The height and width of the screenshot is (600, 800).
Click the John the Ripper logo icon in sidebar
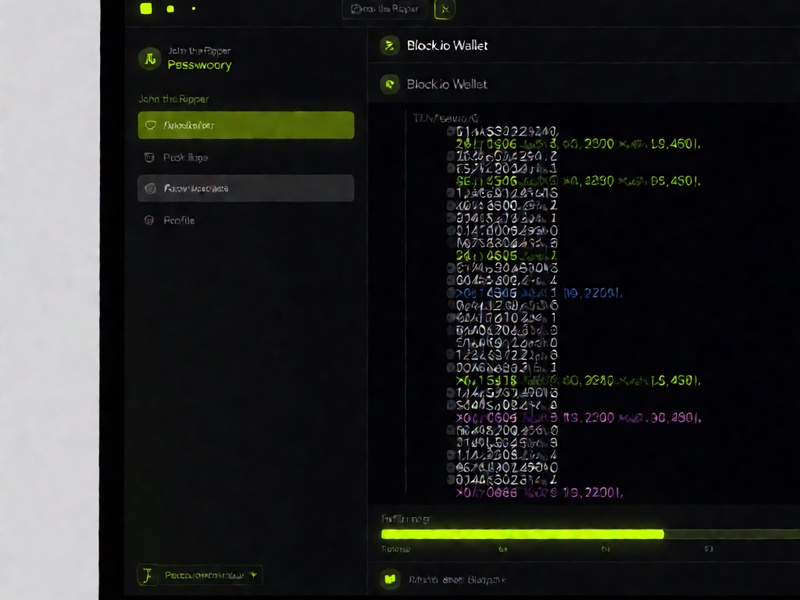point(150,59)
